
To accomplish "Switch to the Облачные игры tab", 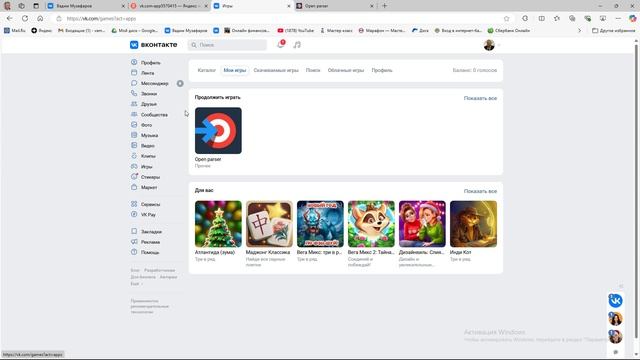I will [x=346, y=70].
